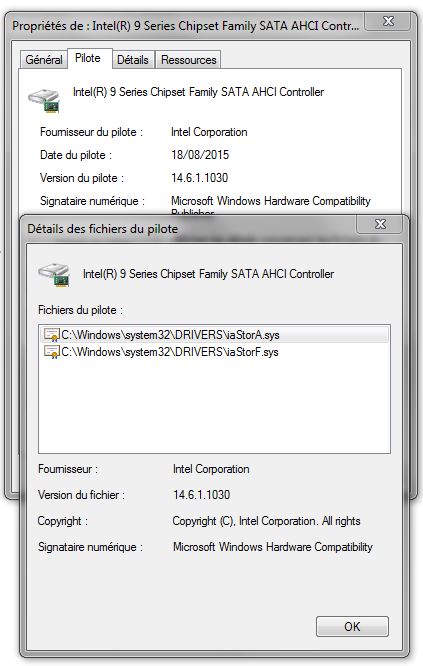Viewport: 423px width, 666px height.
Task: Click the Version du fichier value 14.6.1.1030
Action: click(x=201, y=495)
